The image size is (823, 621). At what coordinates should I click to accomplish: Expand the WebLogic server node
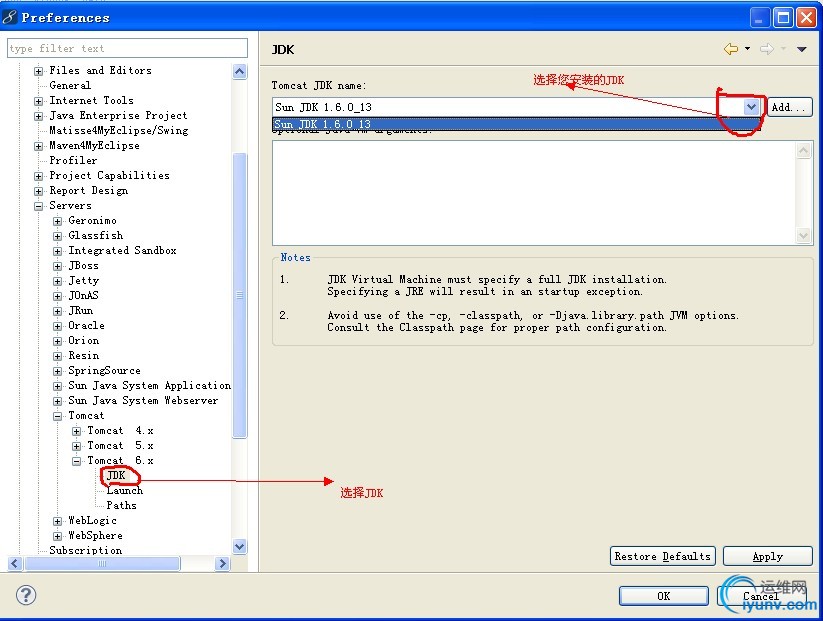coord(57,521)
